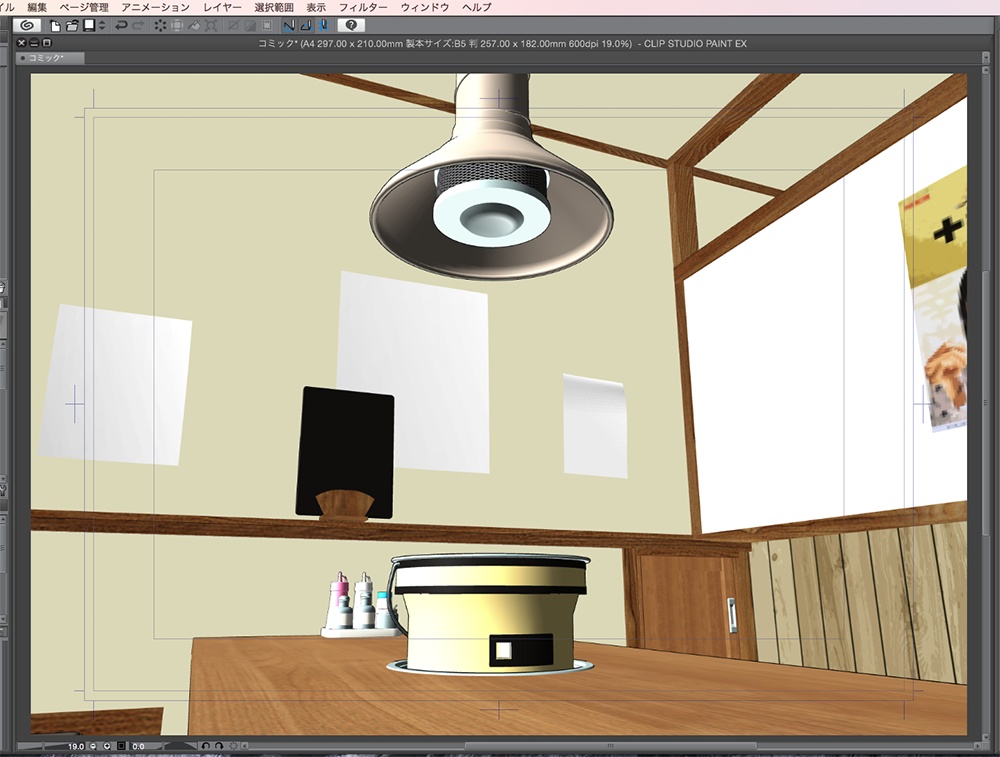
Task: Open the 選択範囲 (Selection) menu
Action: point(274,7)
